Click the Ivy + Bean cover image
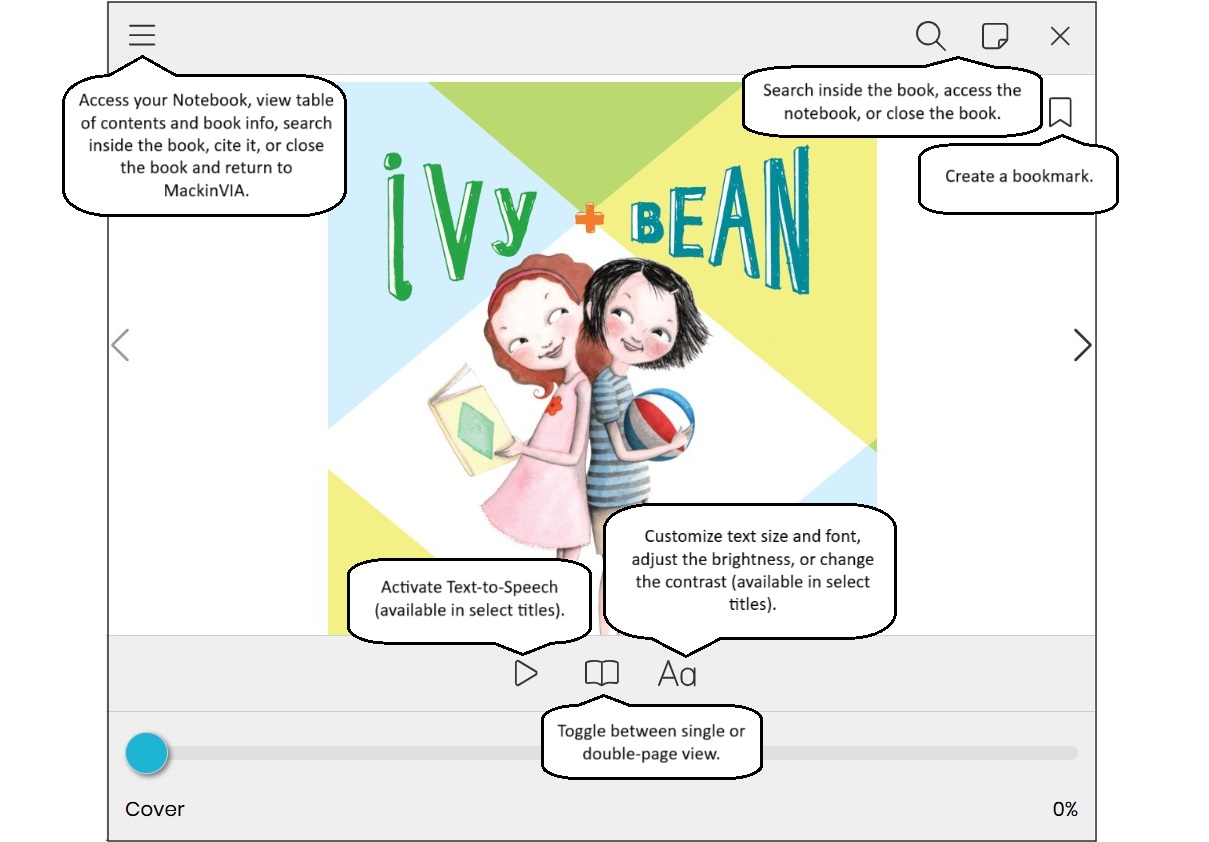 click(x=602, y=358)
